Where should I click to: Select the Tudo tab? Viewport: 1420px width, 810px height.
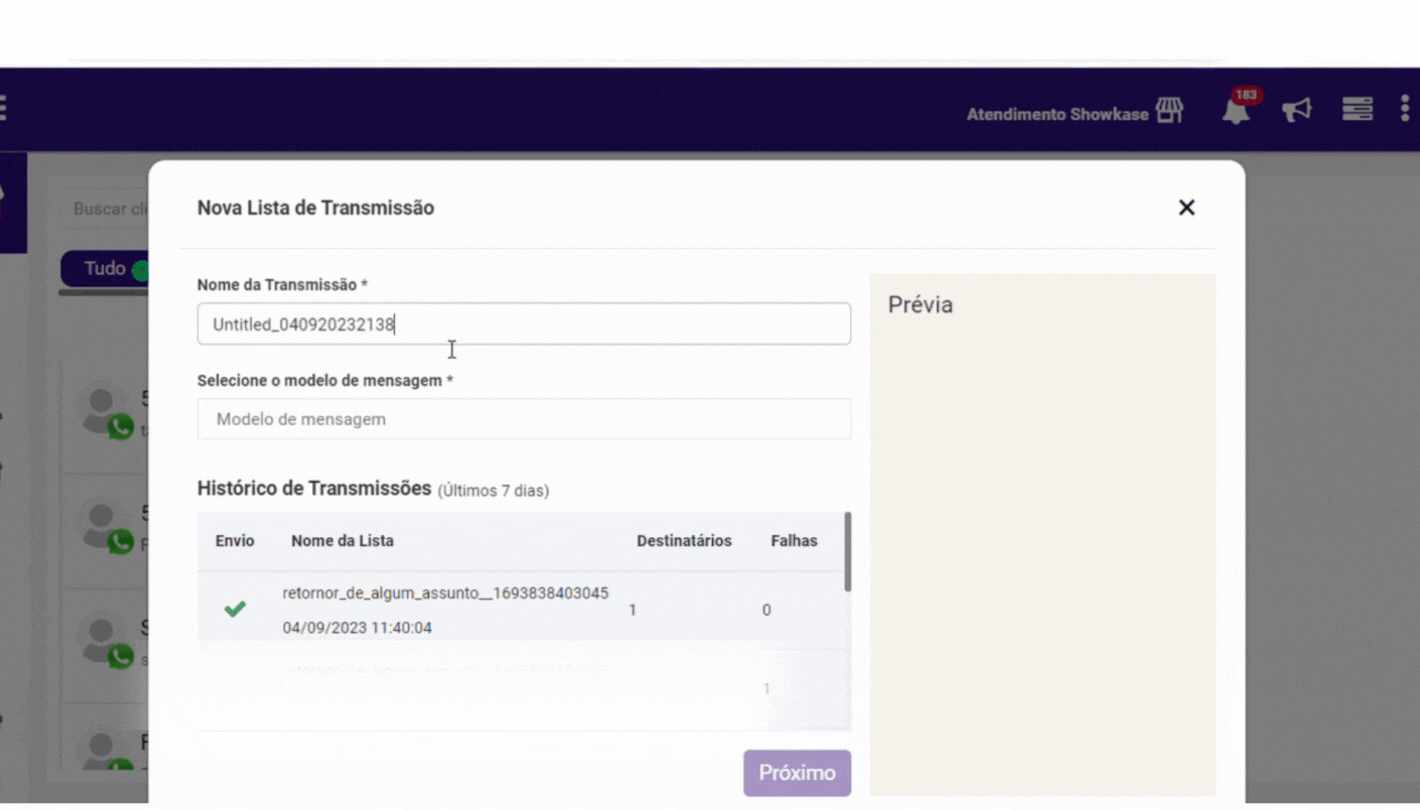pos(104,269)
